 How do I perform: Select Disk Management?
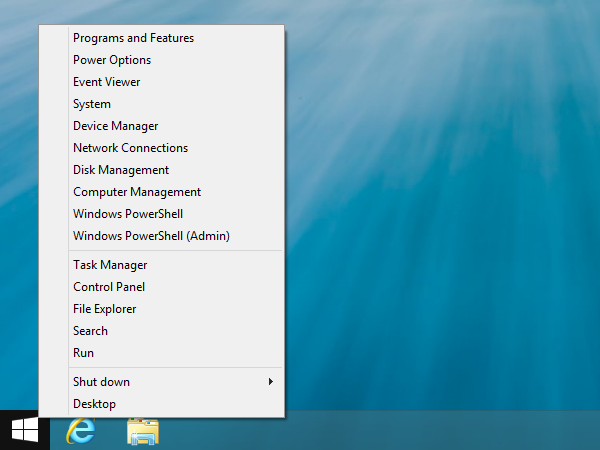click(x=121, y=170)
